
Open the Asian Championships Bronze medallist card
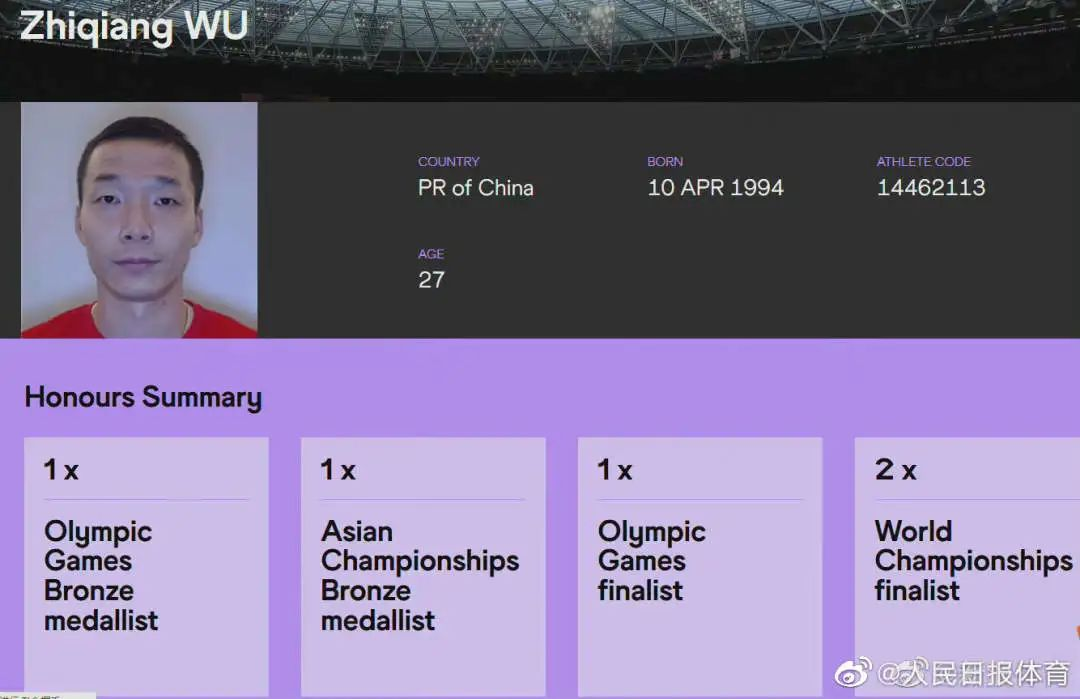pos(423,565)
